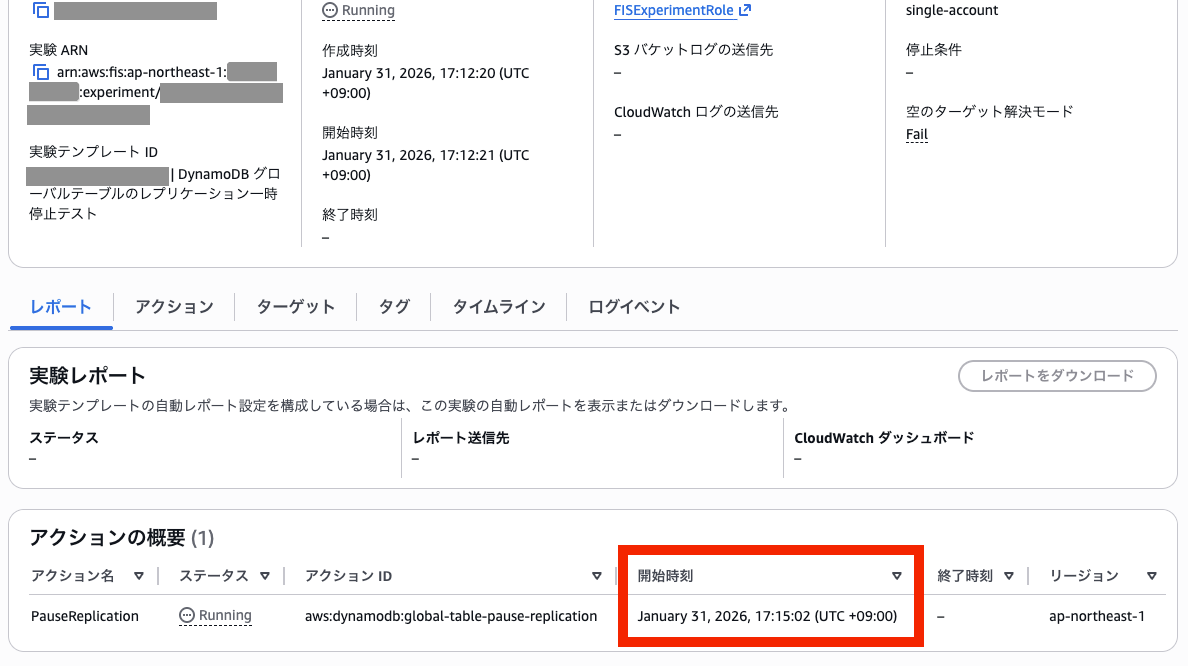Open the 終了時刻 column dropdown
The width and height of the screenshot is (1188, 666).
pos(1009,575)
